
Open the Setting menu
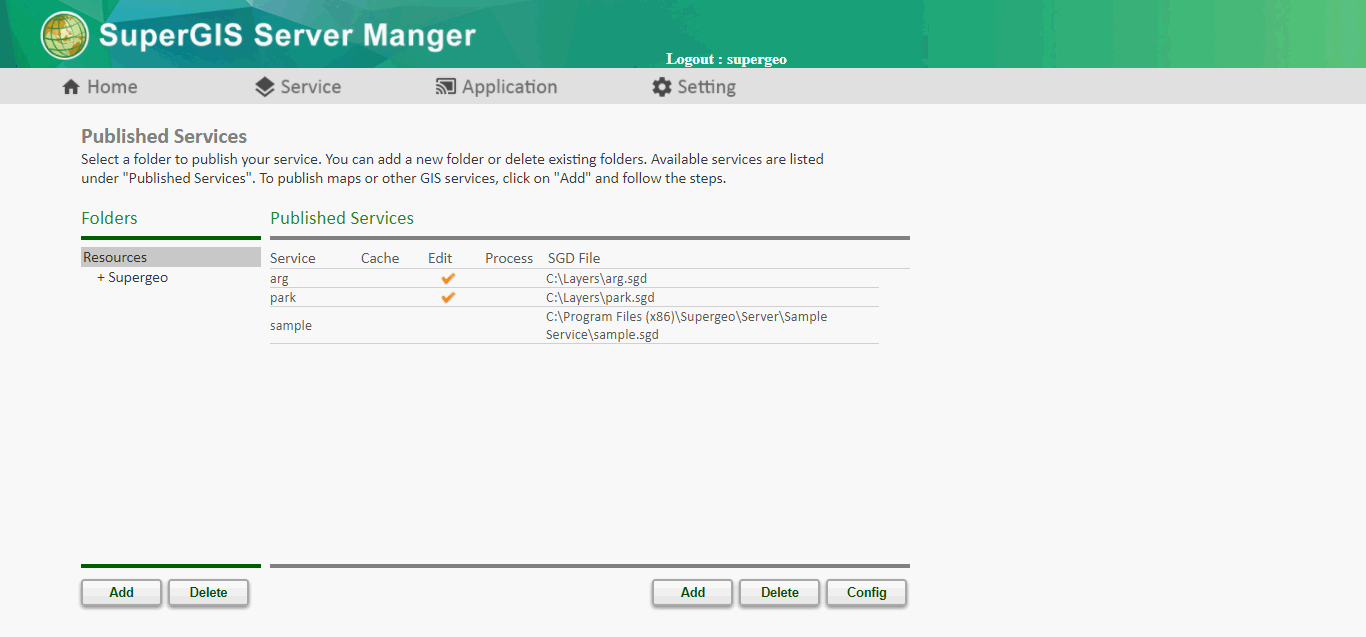coord(694,87)
